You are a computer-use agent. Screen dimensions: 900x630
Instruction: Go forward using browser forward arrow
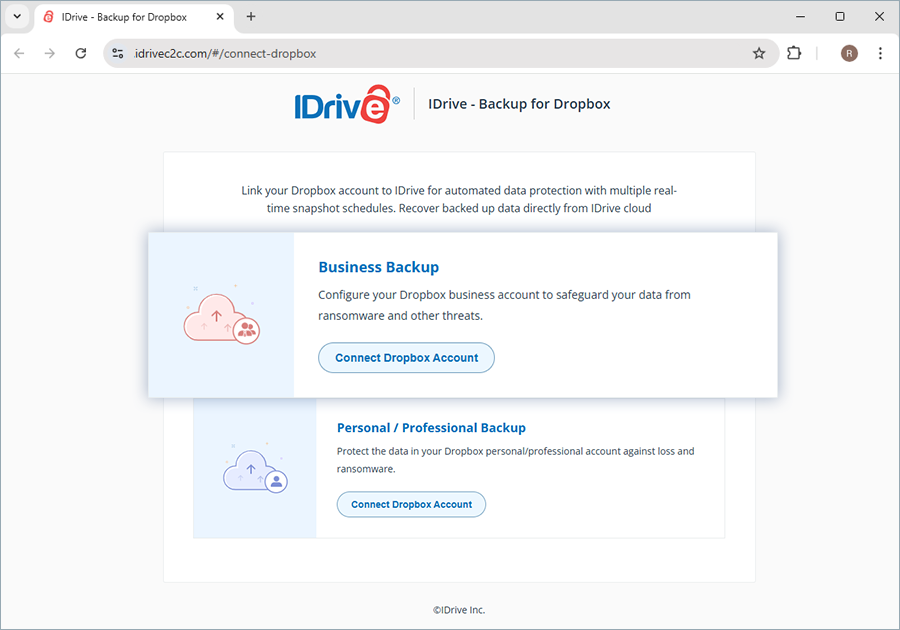coord(50,53)
